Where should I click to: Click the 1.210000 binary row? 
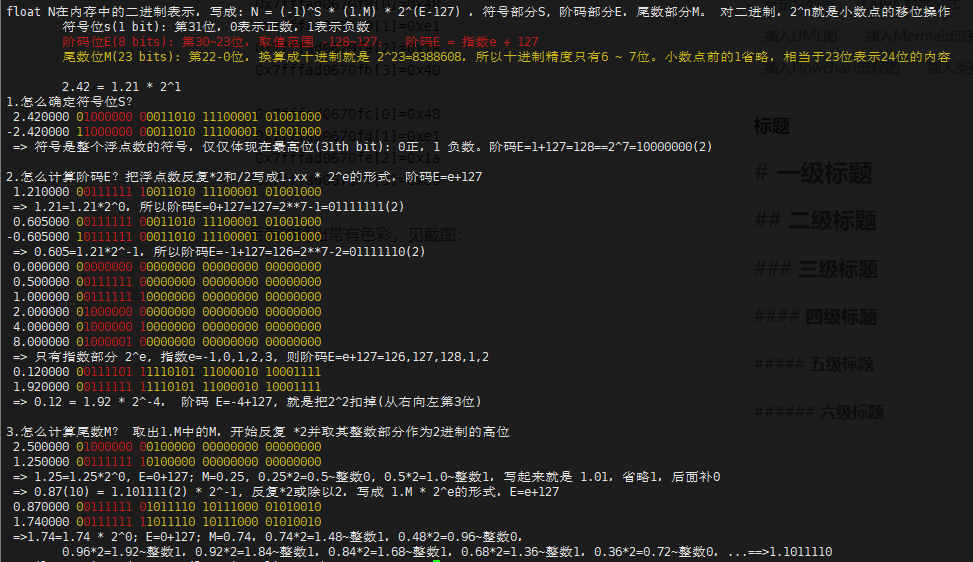click(x=167, y=192)
